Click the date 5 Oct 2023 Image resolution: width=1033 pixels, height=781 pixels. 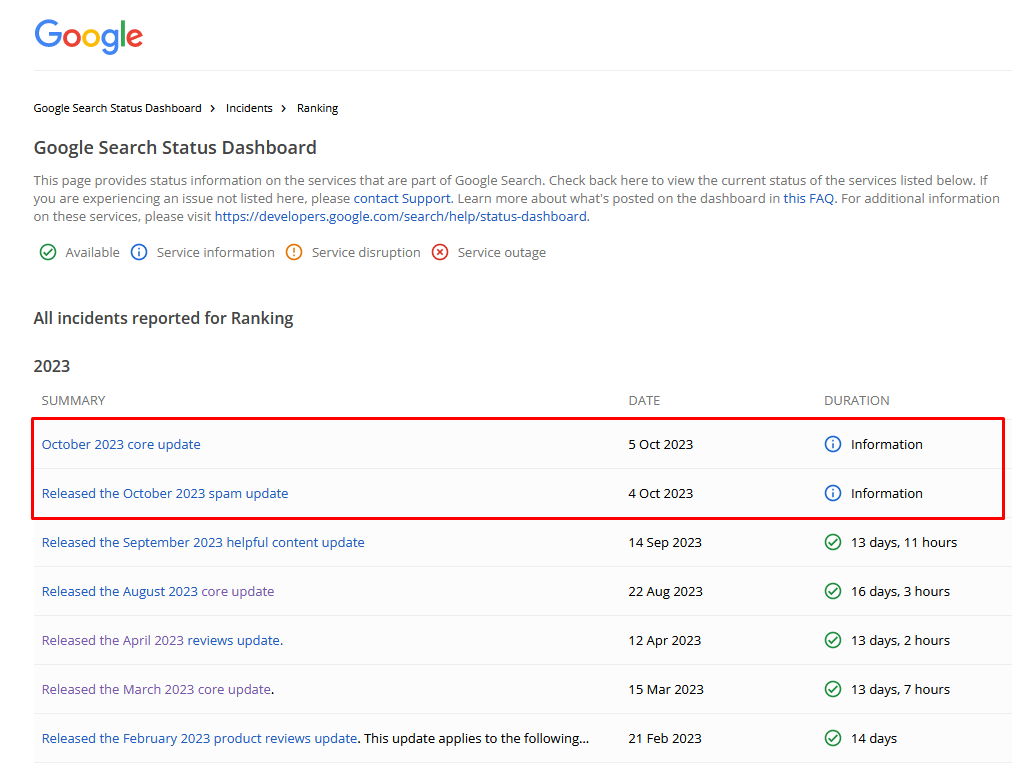pos(661,444)
